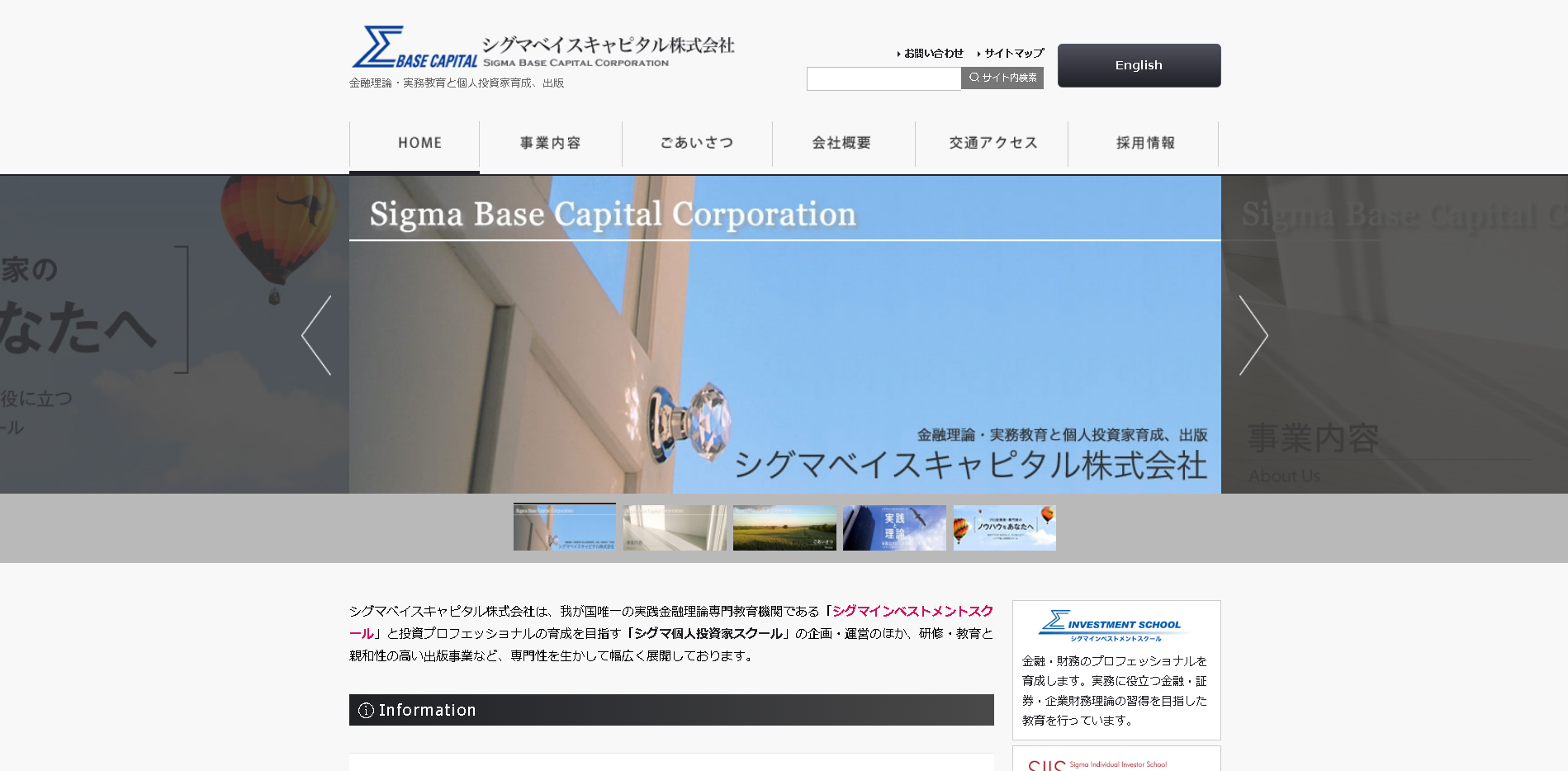Switch site language with English button
The width and height of the screenshot is (1568, 771).
click(x=1139, y=65)
